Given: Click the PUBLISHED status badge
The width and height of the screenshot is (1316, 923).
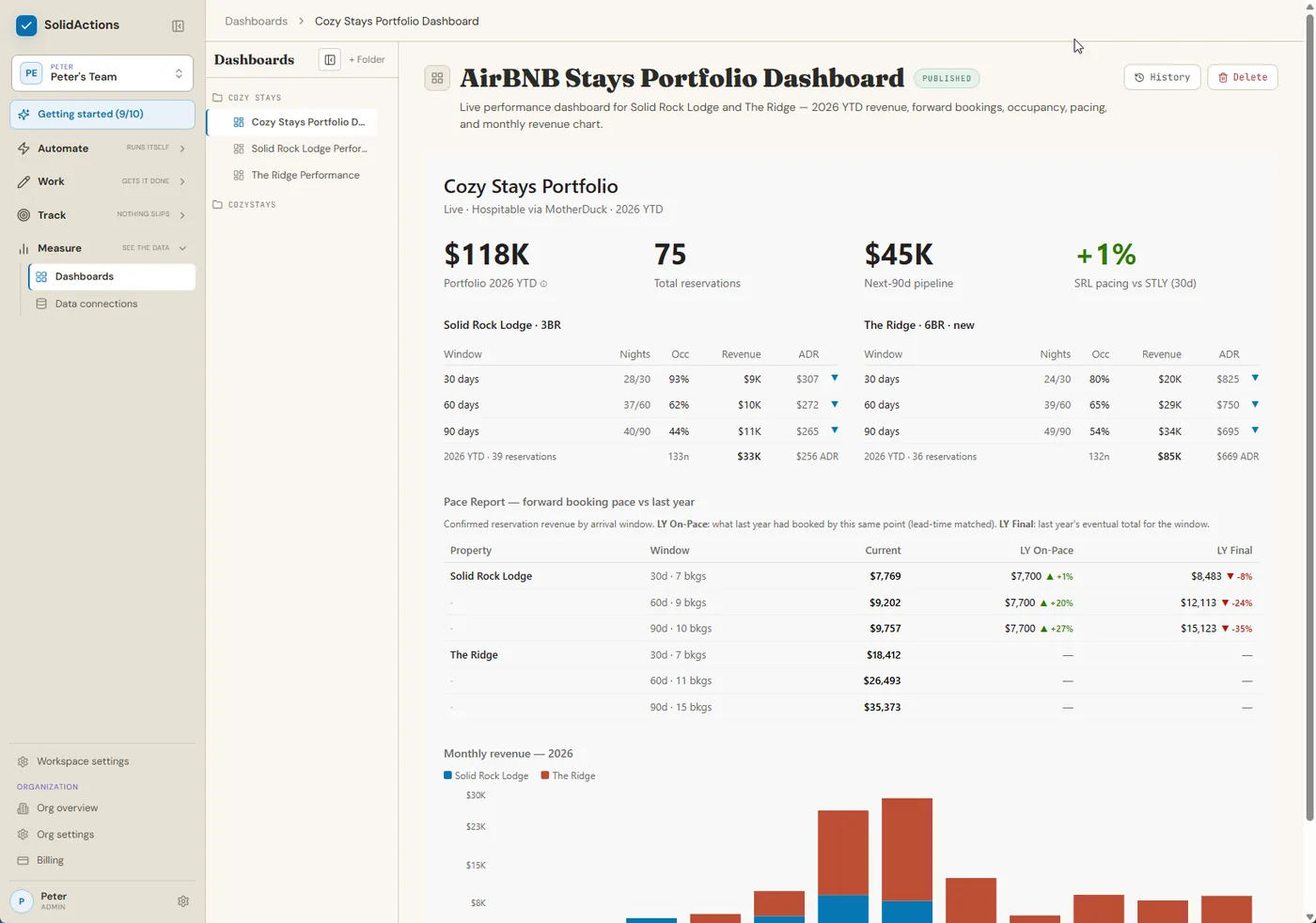Looking at the screenshot, I should click(947, 79).
